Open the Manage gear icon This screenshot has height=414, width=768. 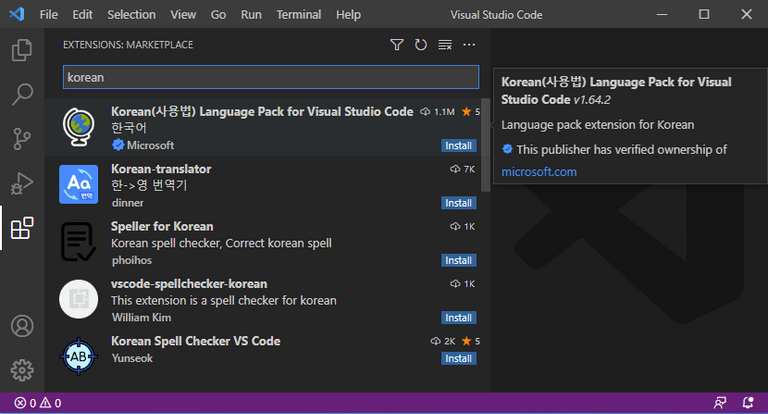point(22,370)
